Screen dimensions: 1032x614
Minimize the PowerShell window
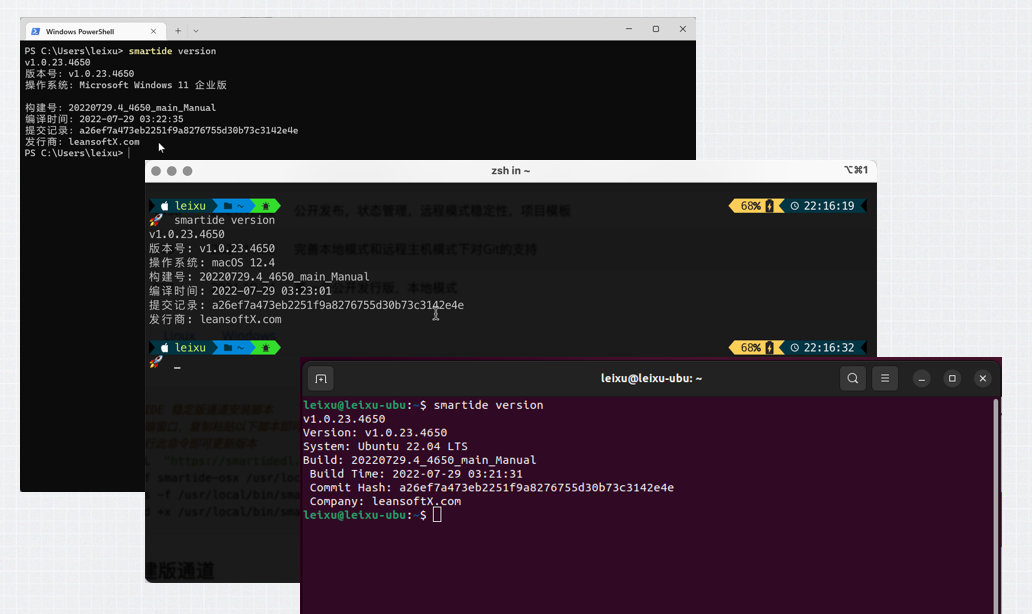tap(629, 29)
